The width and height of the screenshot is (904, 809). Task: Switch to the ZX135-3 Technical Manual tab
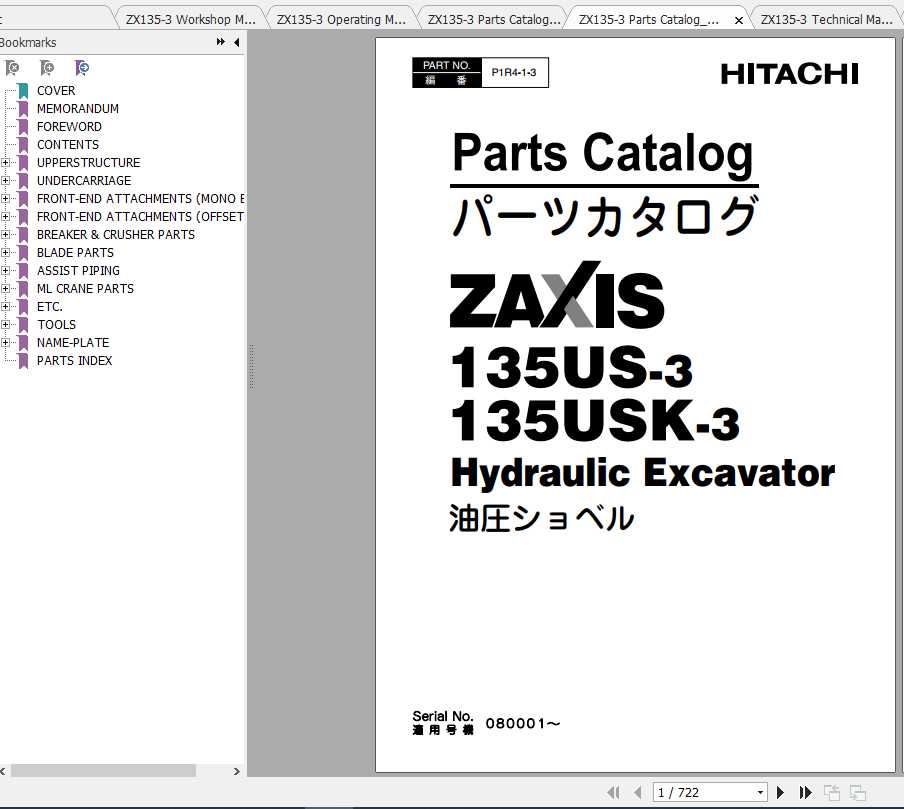[826, 17]
